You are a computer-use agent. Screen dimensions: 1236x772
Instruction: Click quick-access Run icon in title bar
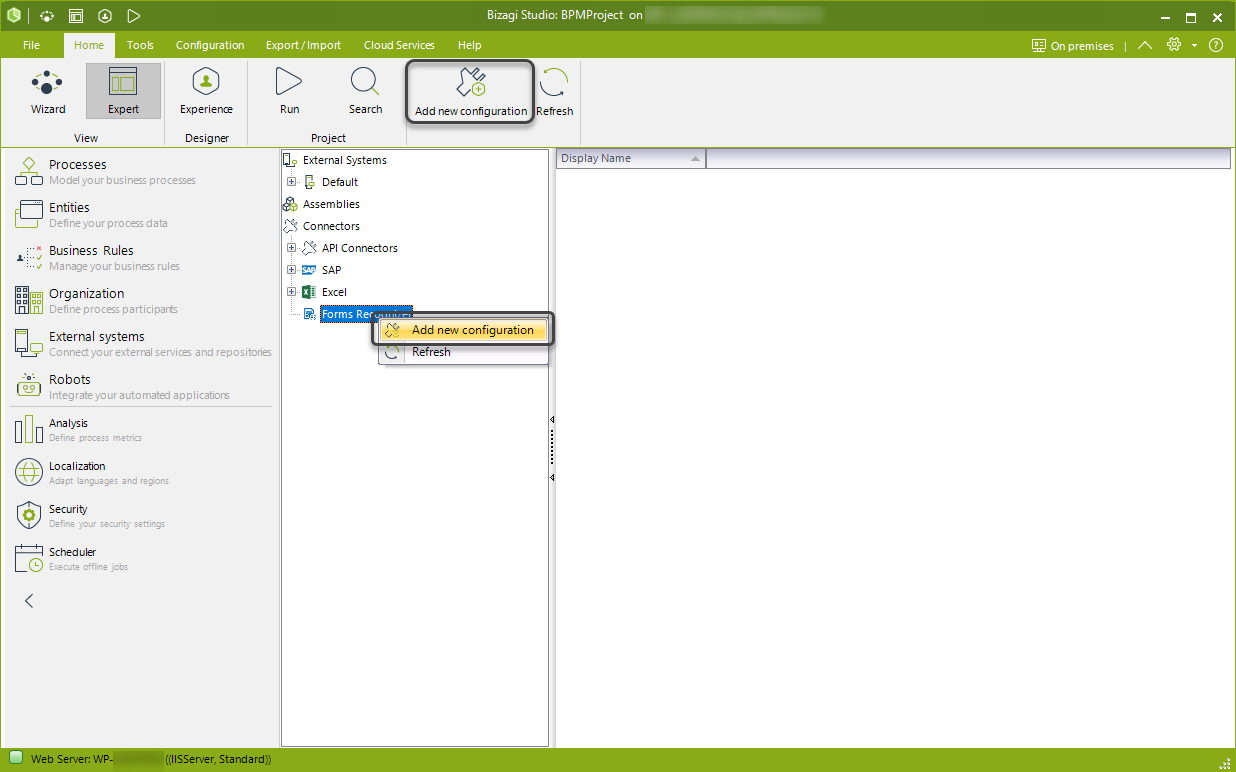[133, 16]
